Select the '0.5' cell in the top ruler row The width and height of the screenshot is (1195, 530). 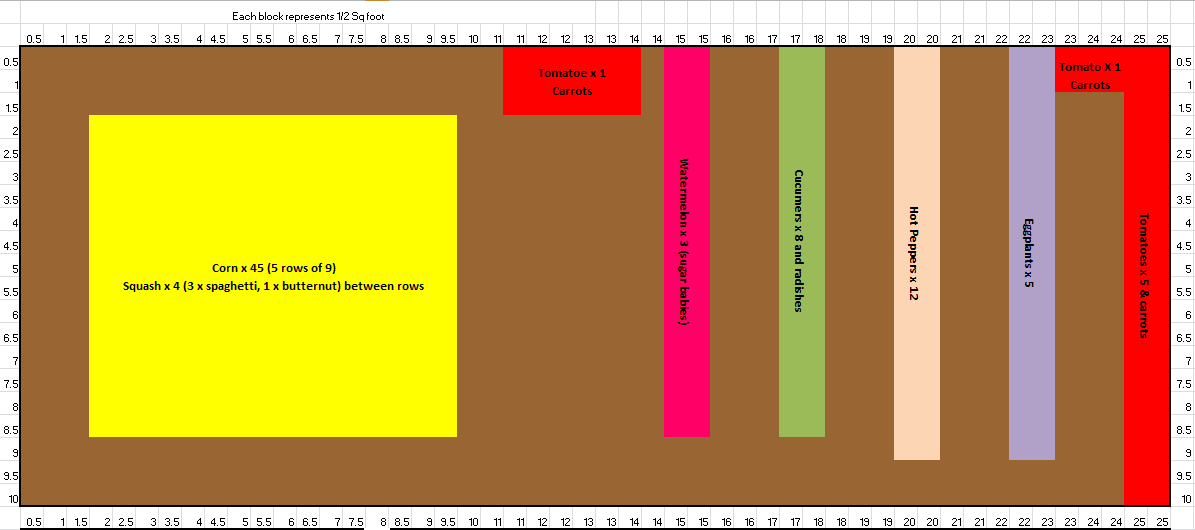tap(33, 39)
